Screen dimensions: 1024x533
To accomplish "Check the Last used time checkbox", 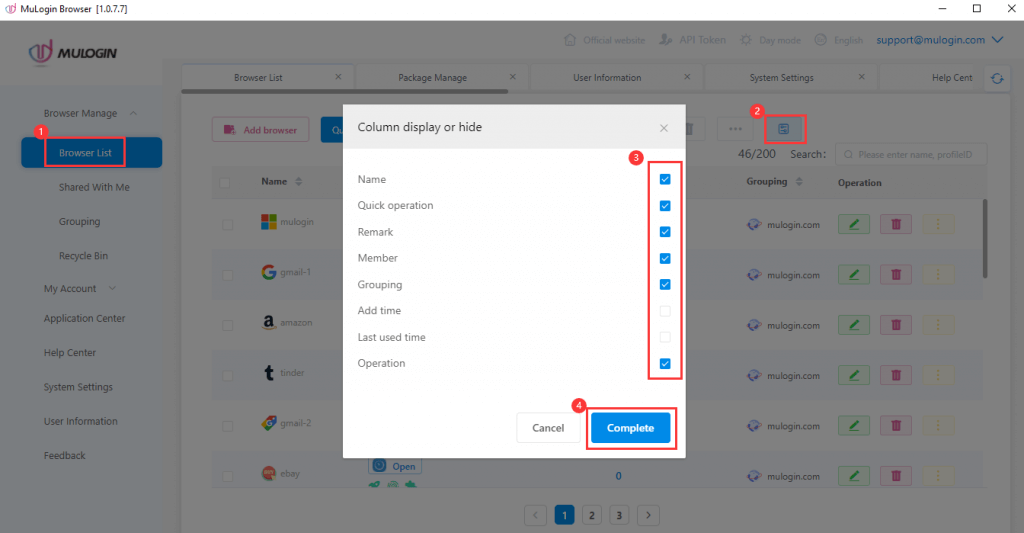I will 665,337.
